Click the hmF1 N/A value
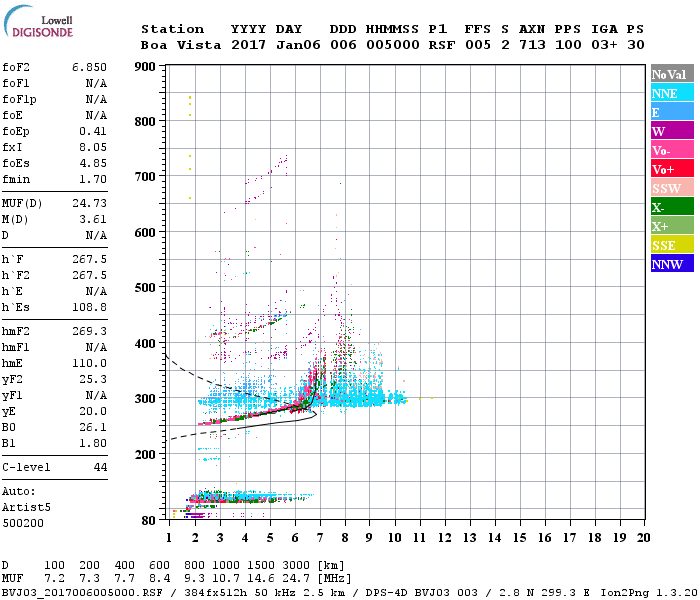 point(96,347)
